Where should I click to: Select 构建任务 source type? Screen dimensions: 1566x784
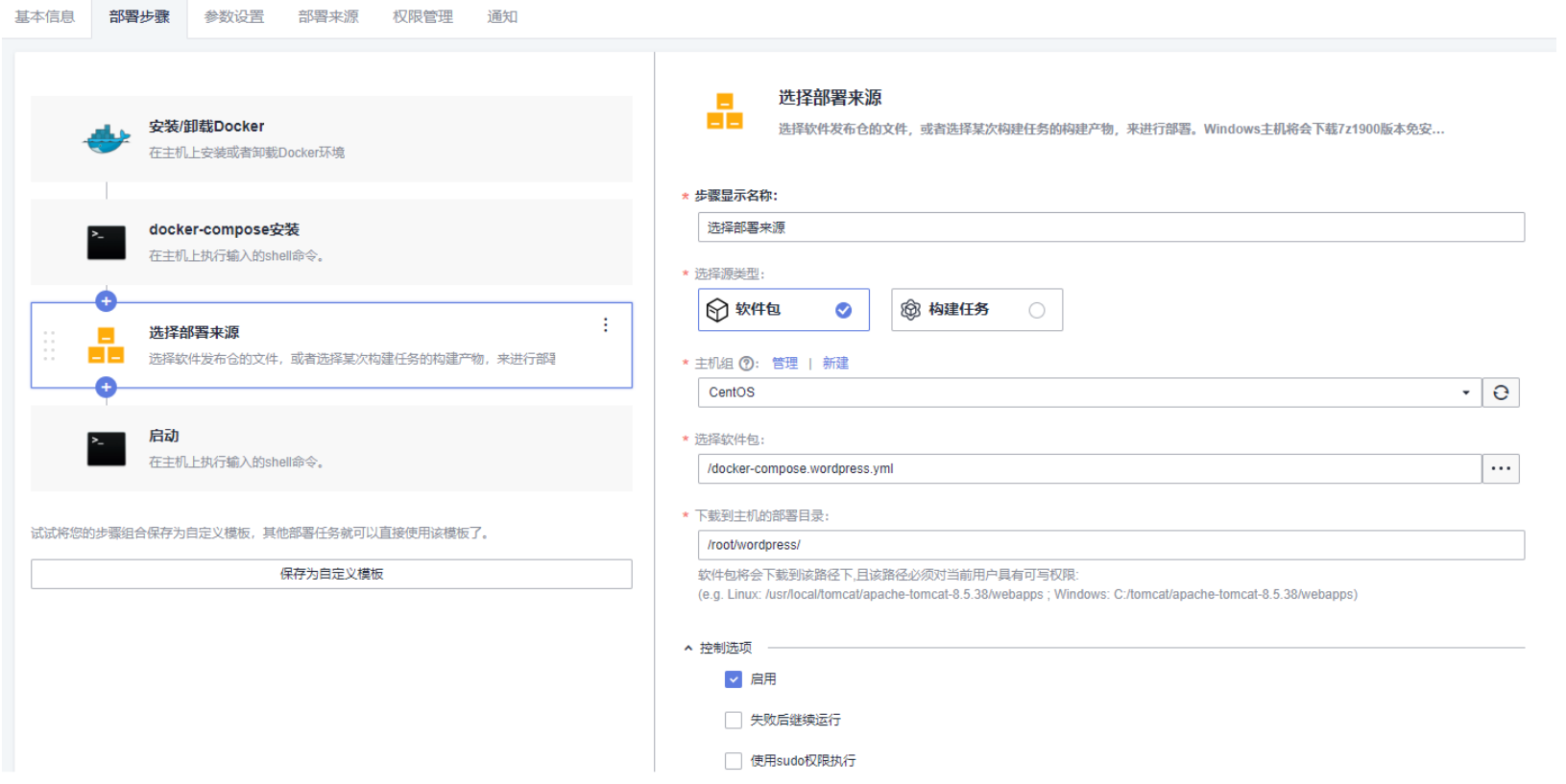tap(976, 310)
